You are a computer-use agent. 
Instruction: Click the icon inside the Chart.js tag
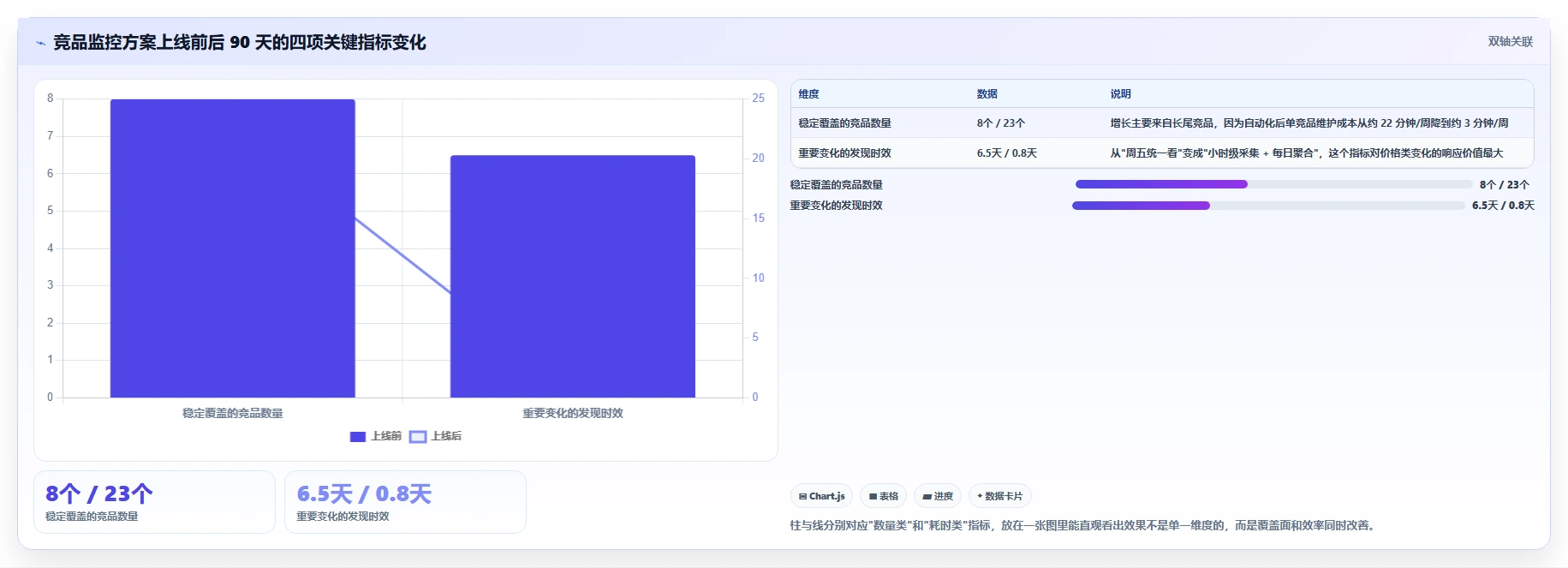802,496
